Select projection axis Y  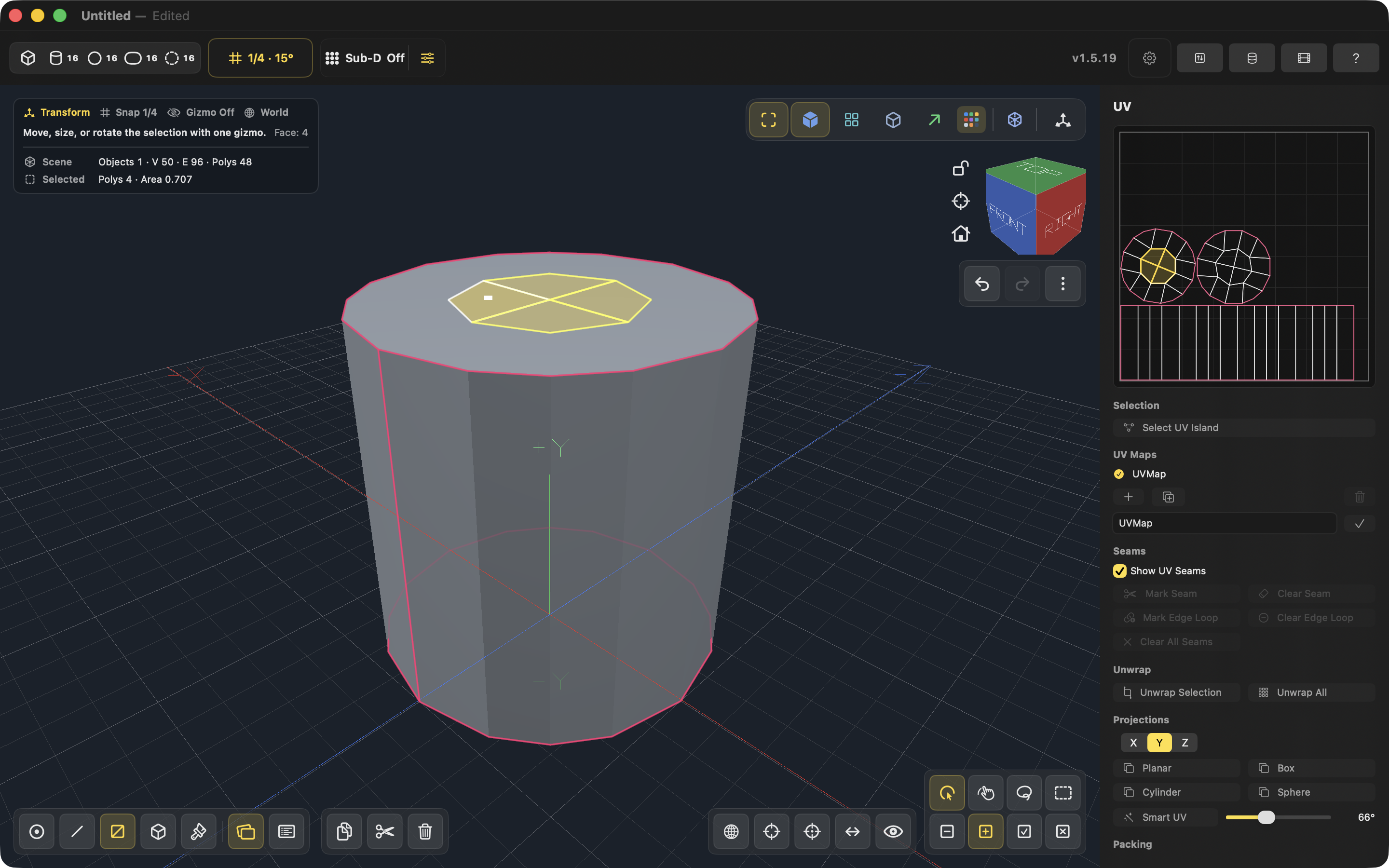(1159, 742)
